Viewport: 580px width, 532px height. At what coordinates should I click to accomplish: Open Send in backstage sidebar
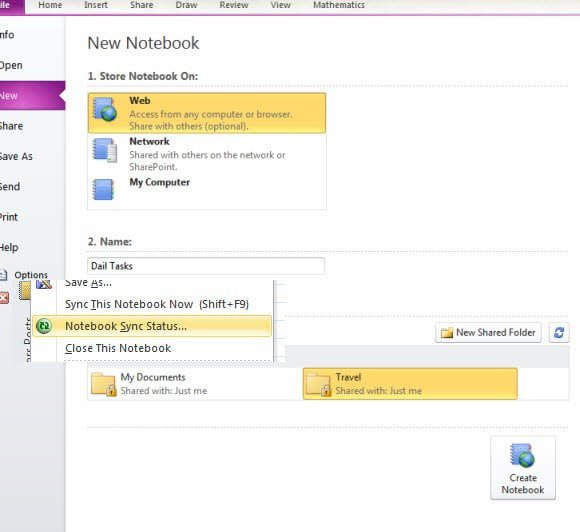33,186
